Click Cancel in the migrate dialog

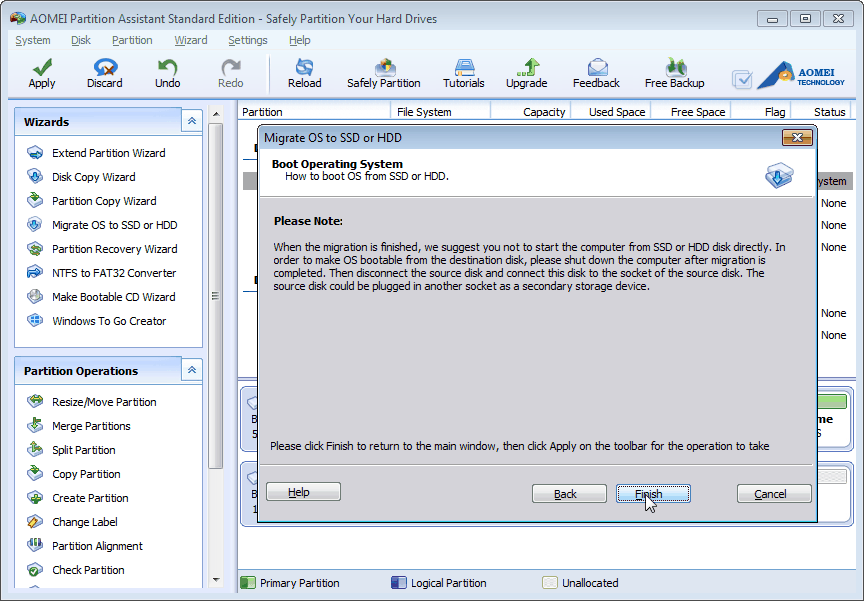tap(774, 494)
